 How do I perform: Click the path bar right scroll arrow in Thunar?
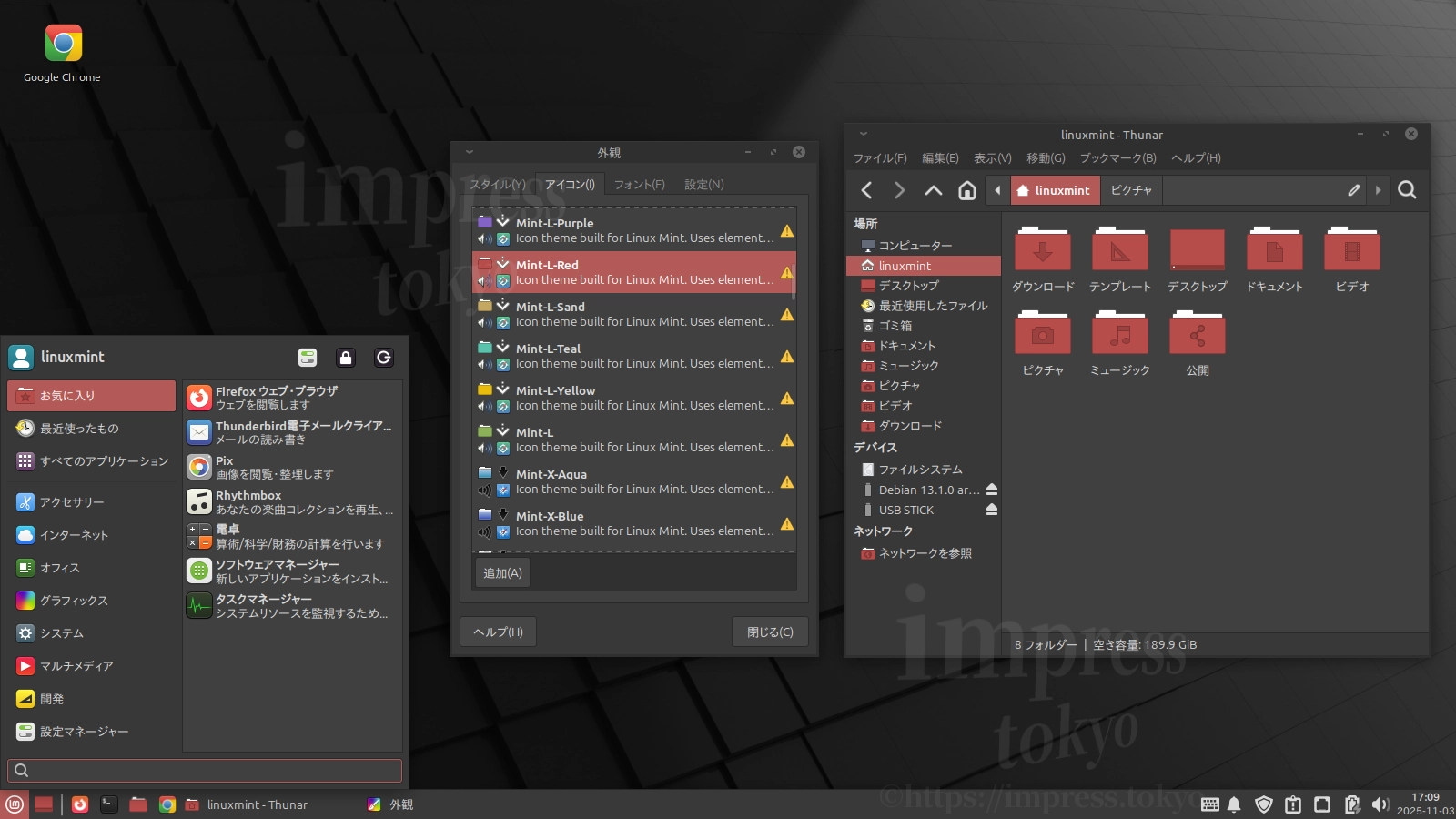click(1378, 190)
